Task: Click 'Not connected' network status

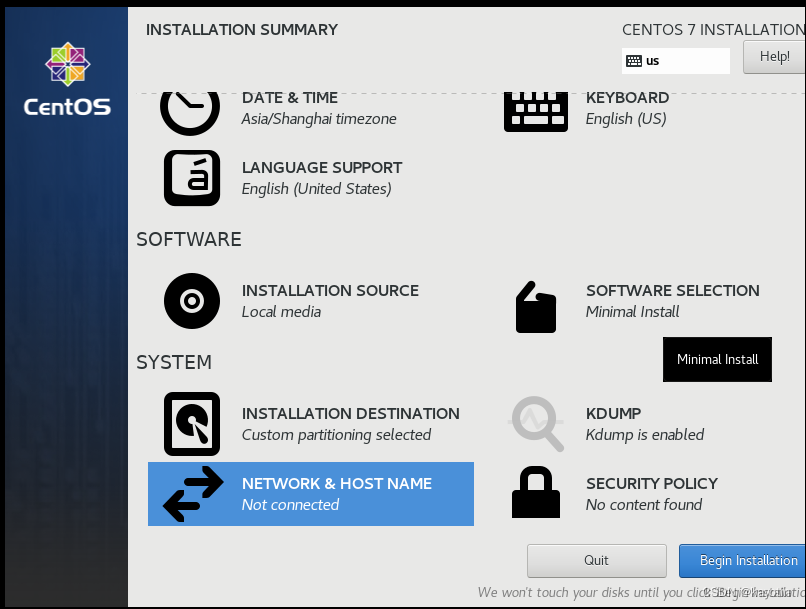Action: 290,505
